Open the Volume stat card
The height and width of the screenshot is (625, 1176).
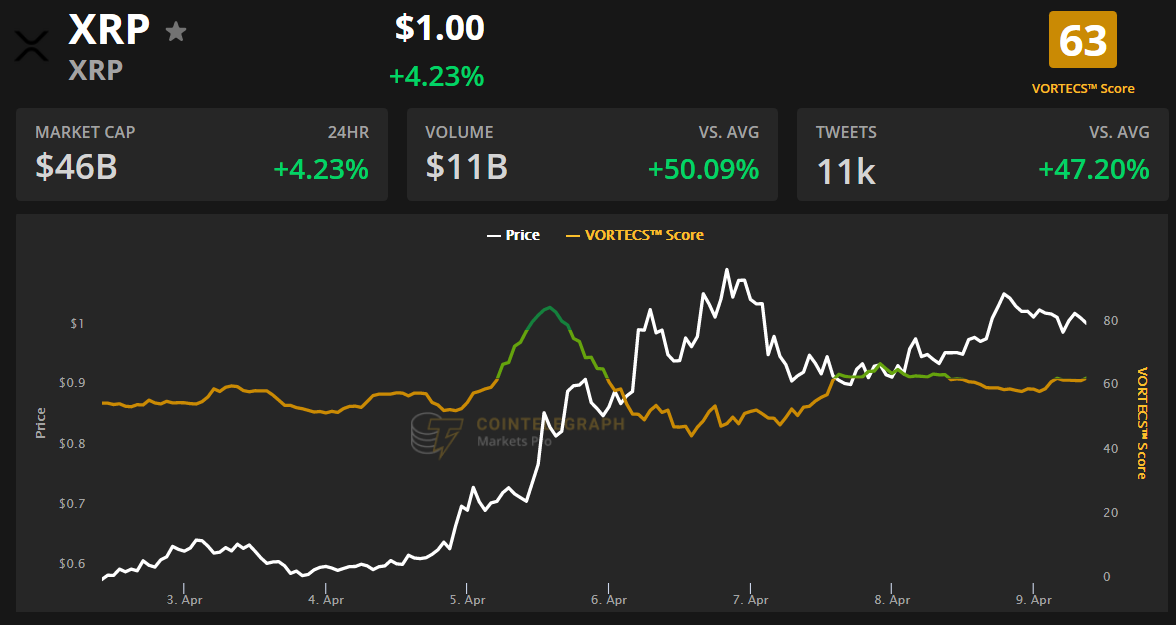coord(592,154)
